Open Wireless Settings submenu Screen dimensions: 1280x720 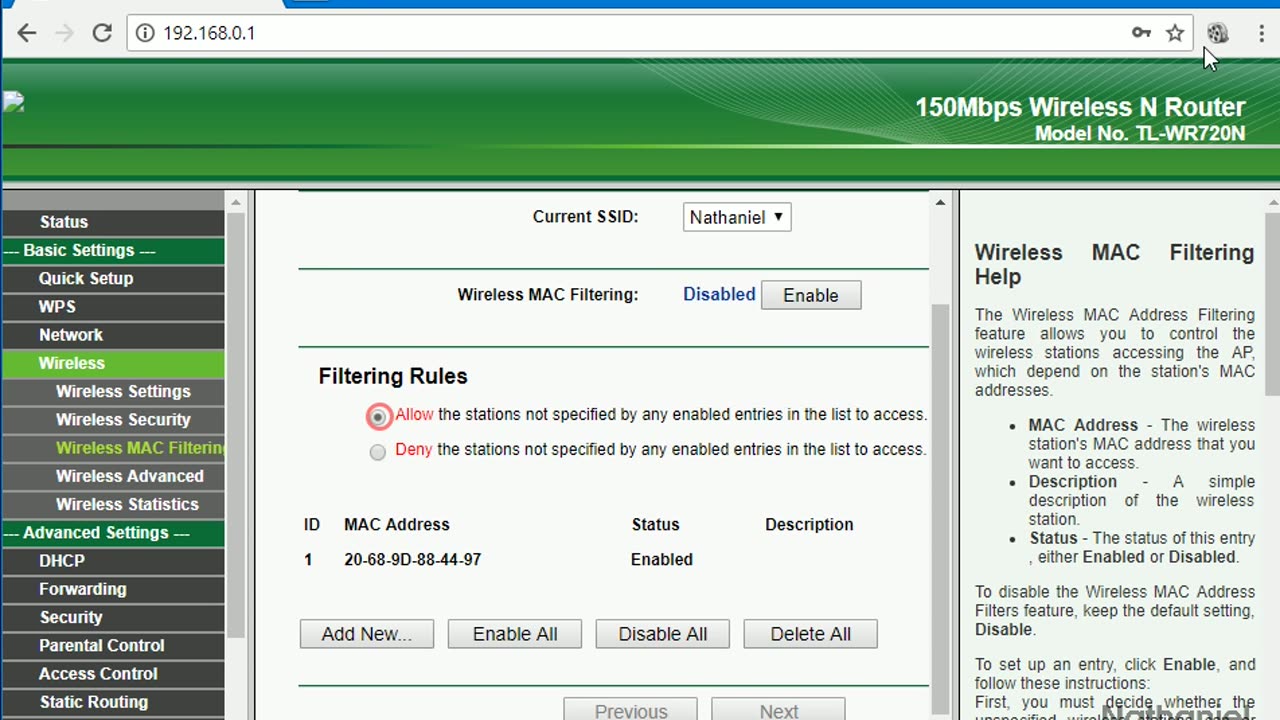[x=113, y=391]
